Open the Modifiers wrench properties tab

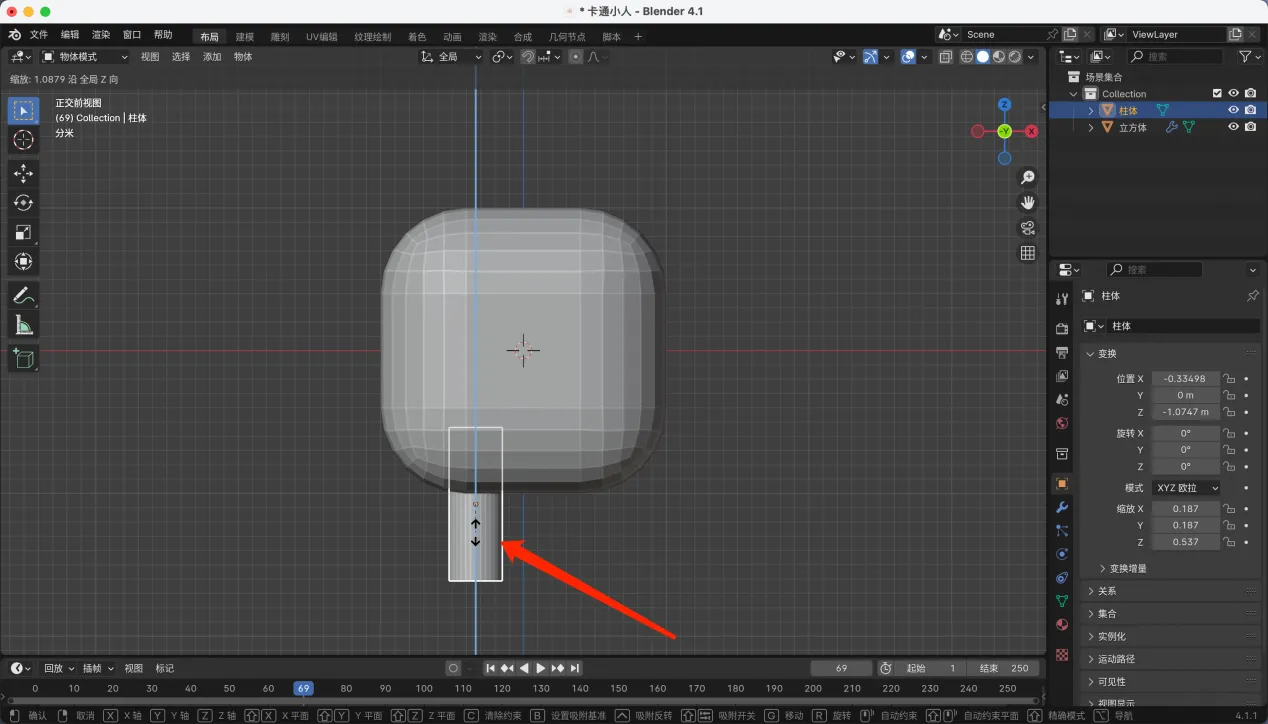point(1062,507)
